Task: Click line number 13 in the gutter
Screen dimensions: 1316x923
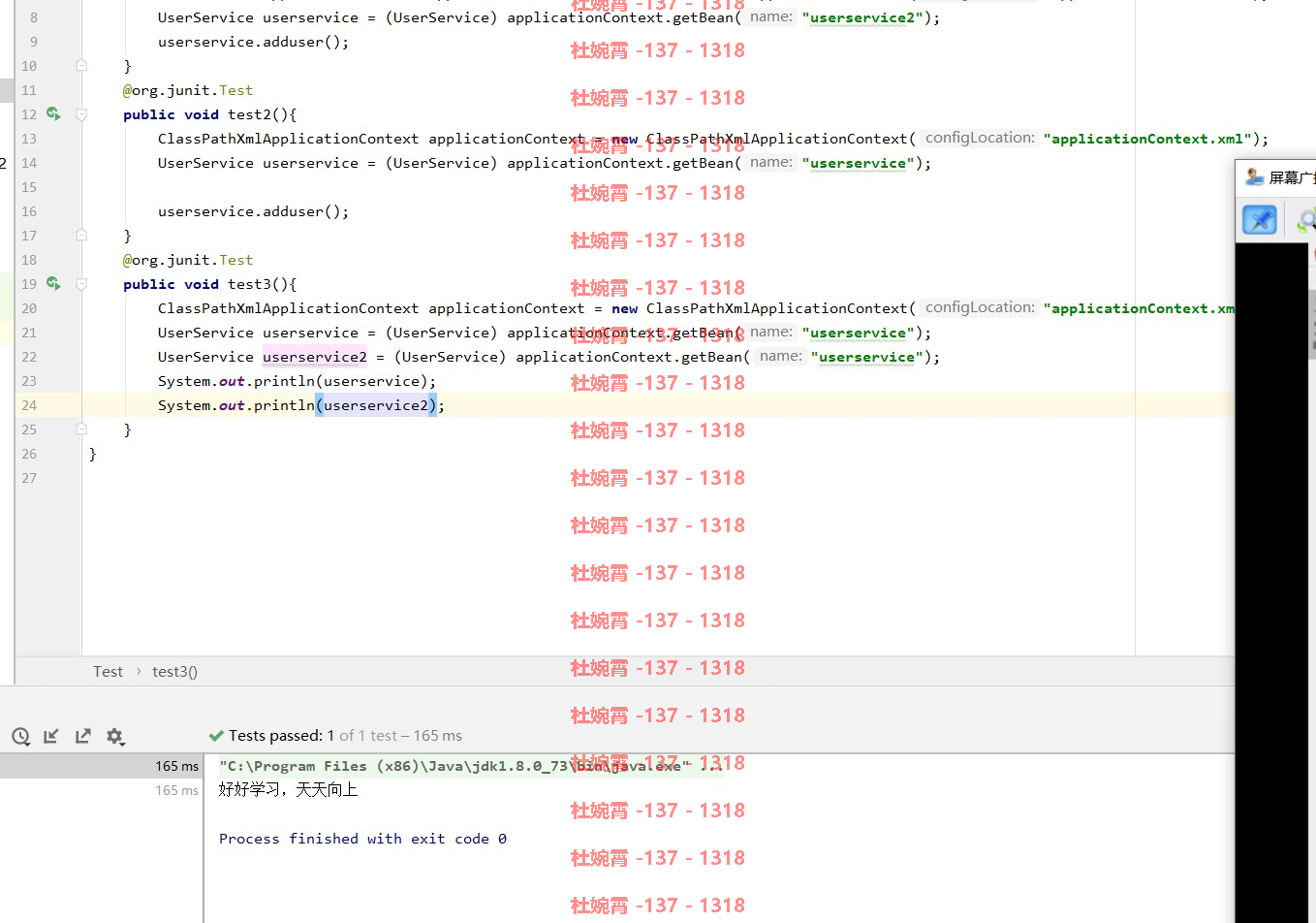Action: pyautogui.click(x=29, y=139)
